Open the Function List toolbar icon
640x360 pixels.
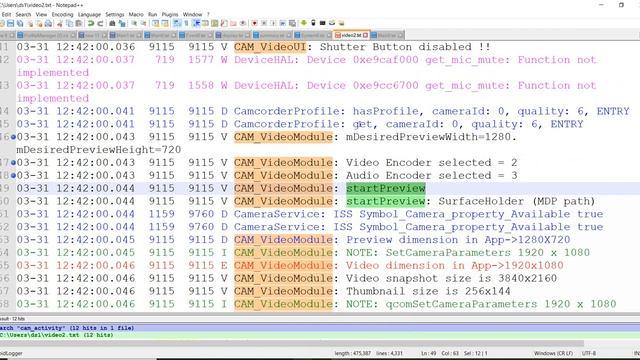(224, 23)
